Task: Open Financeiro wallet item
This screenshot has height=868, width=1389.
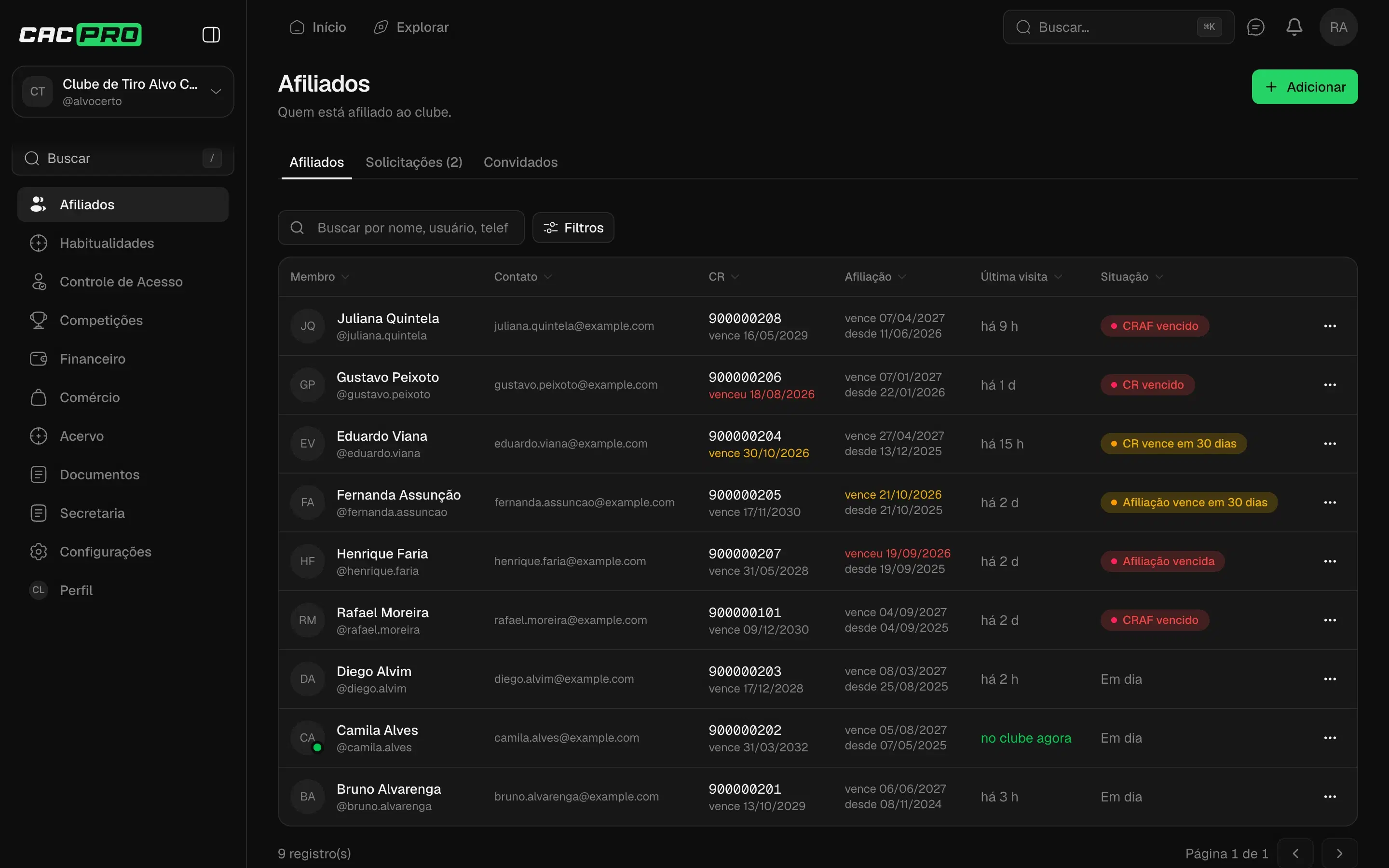Action: point(123,359)
